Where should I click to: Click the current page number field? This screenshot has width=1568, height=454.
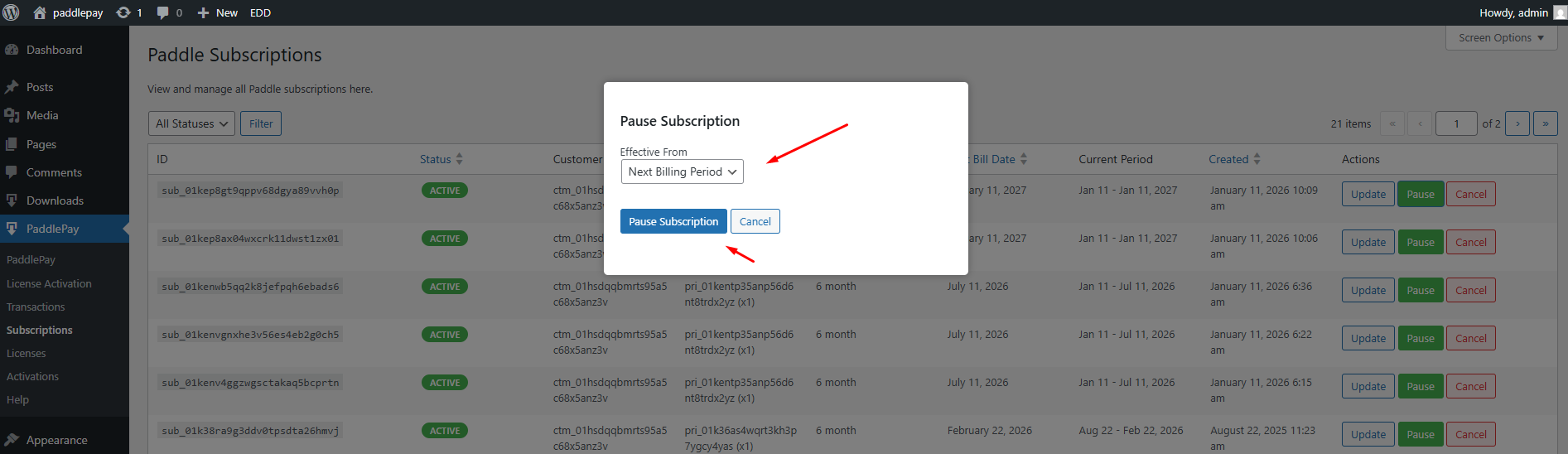(x=1456, y=123)
